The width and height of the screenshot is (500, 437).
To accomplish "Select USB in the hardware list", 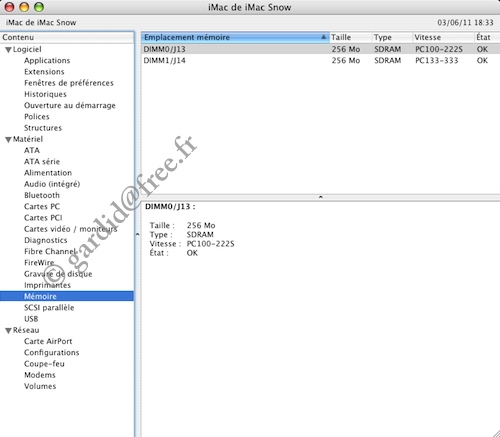I will (31, 319).
